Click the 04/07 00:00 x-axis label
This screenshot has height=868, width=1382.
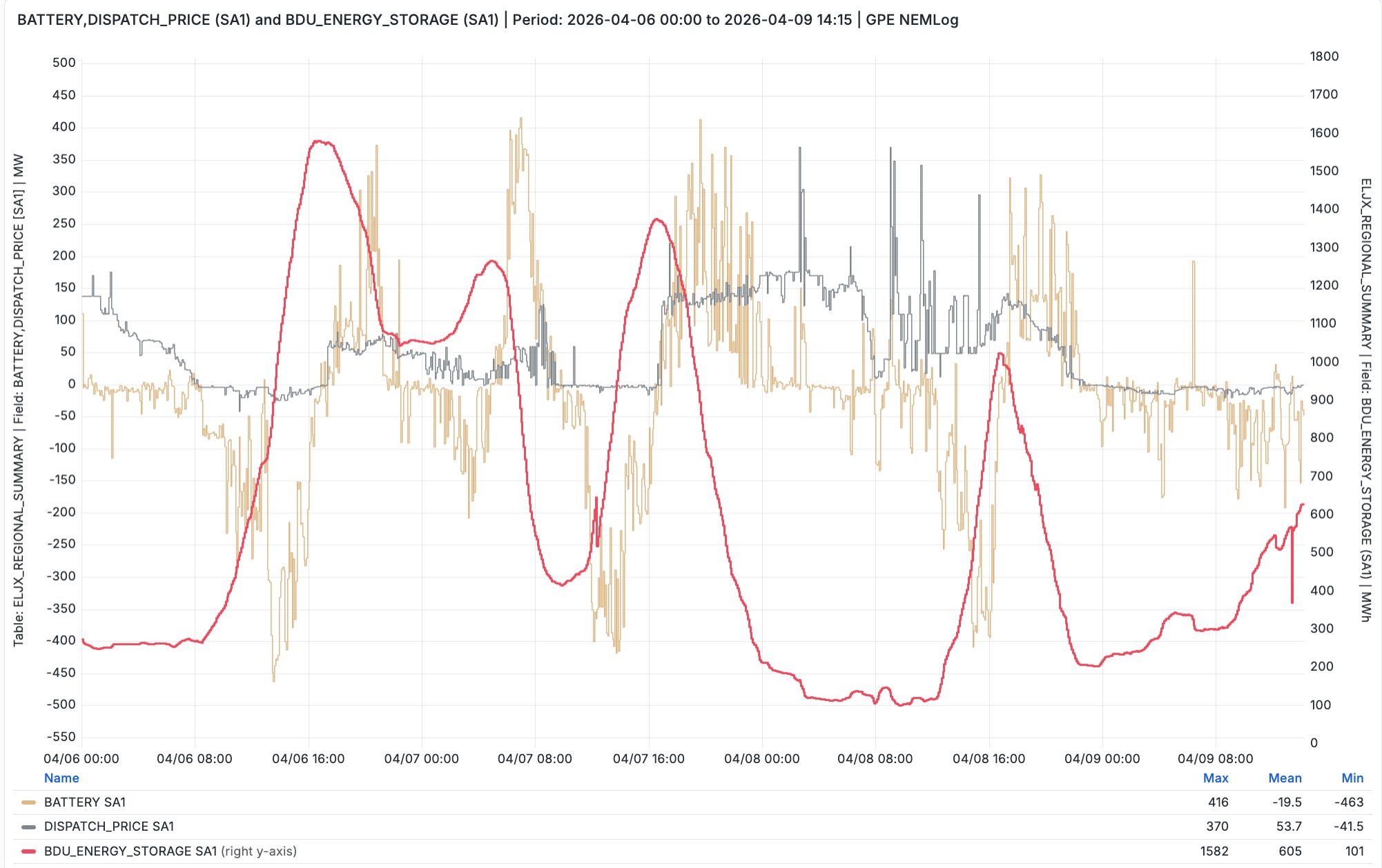point(421,759)
